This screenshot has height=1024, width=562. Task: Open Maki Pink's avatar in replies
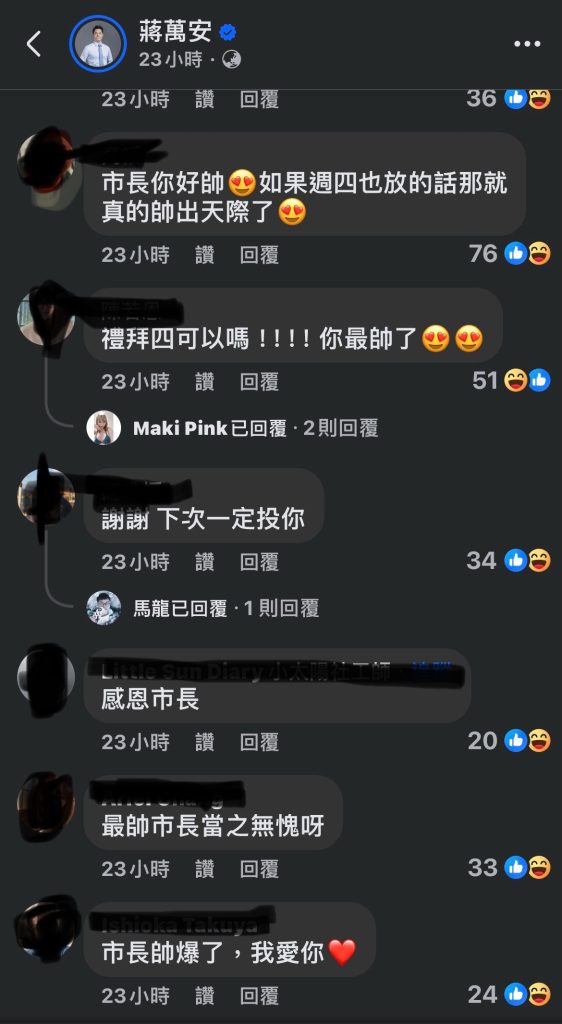point(104,428)
